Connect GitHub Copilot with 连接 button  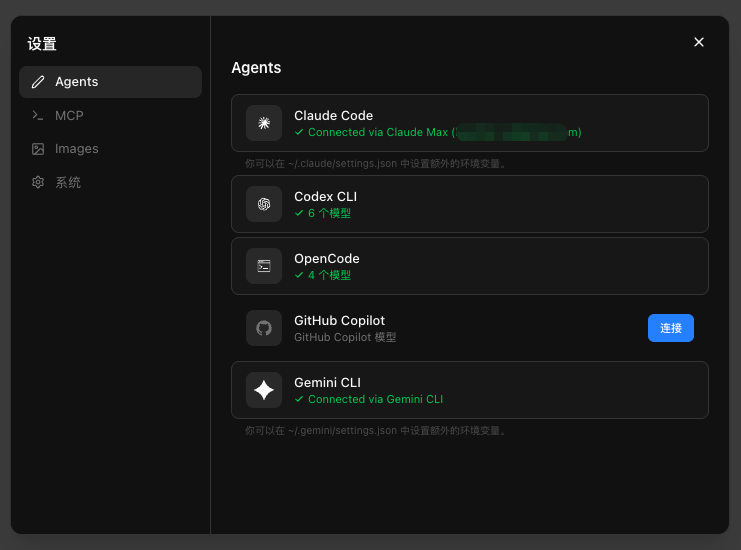click(671, 328)
